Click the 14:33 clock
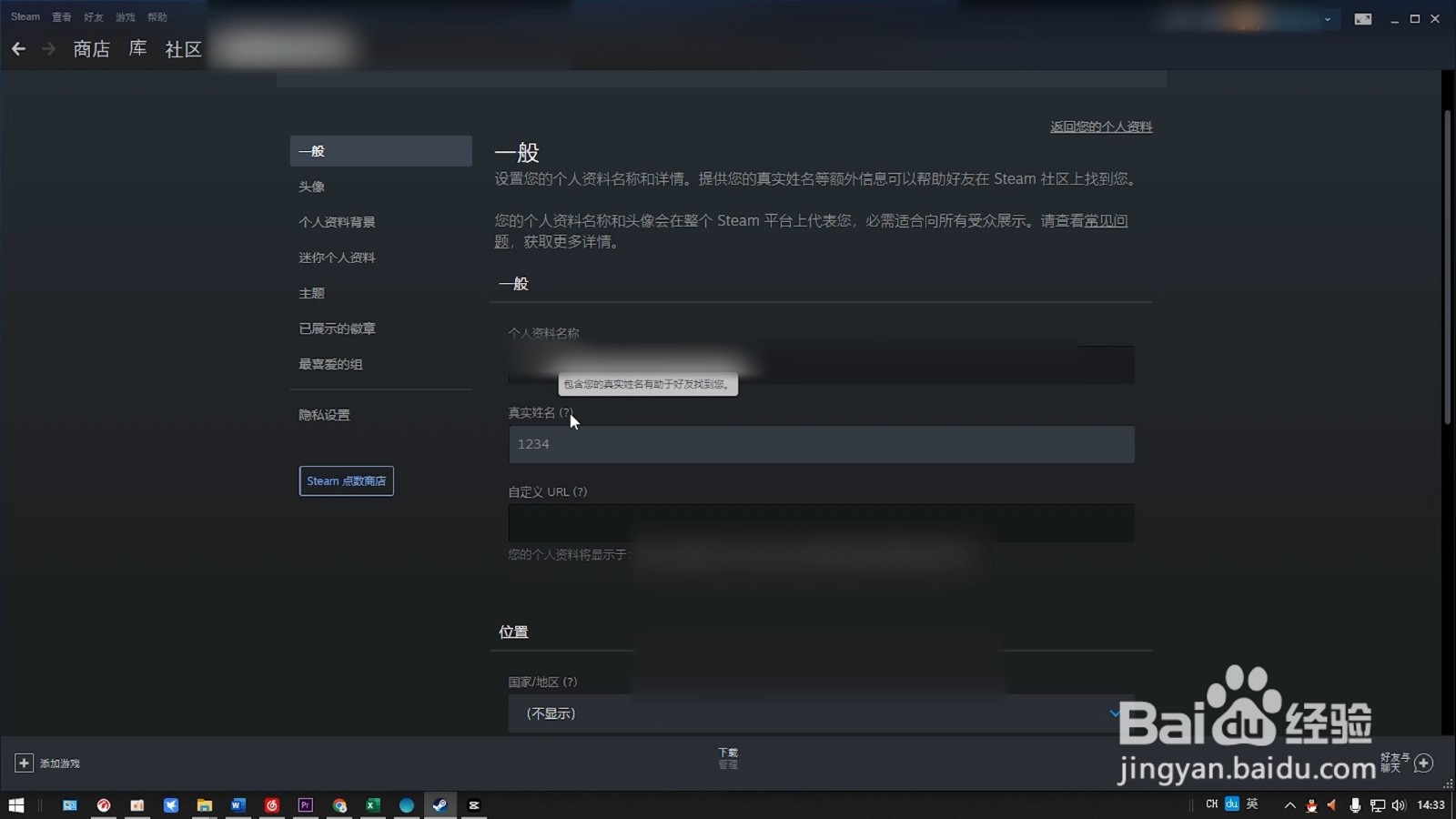This screenshot has width=1456, height=819. (1431, 805)
